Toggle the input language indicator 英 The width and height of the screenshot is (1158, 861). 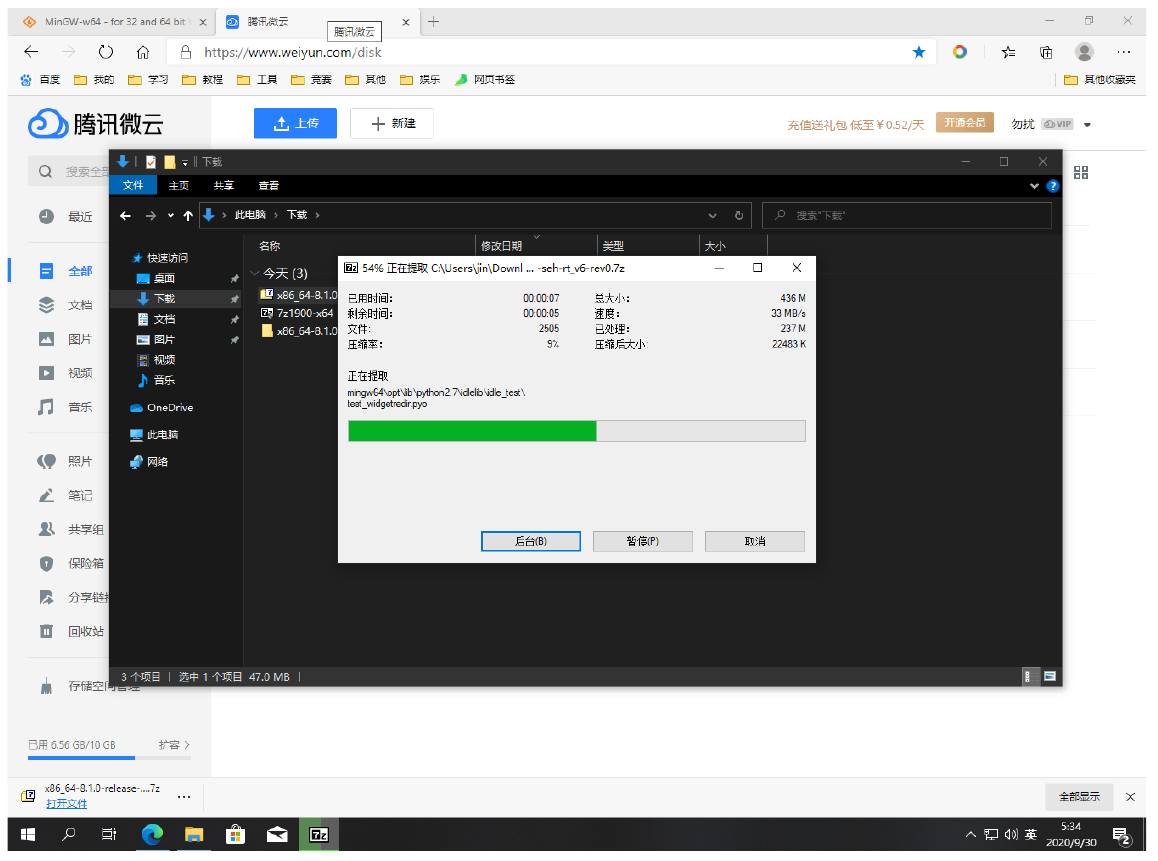click(1030, 834)
